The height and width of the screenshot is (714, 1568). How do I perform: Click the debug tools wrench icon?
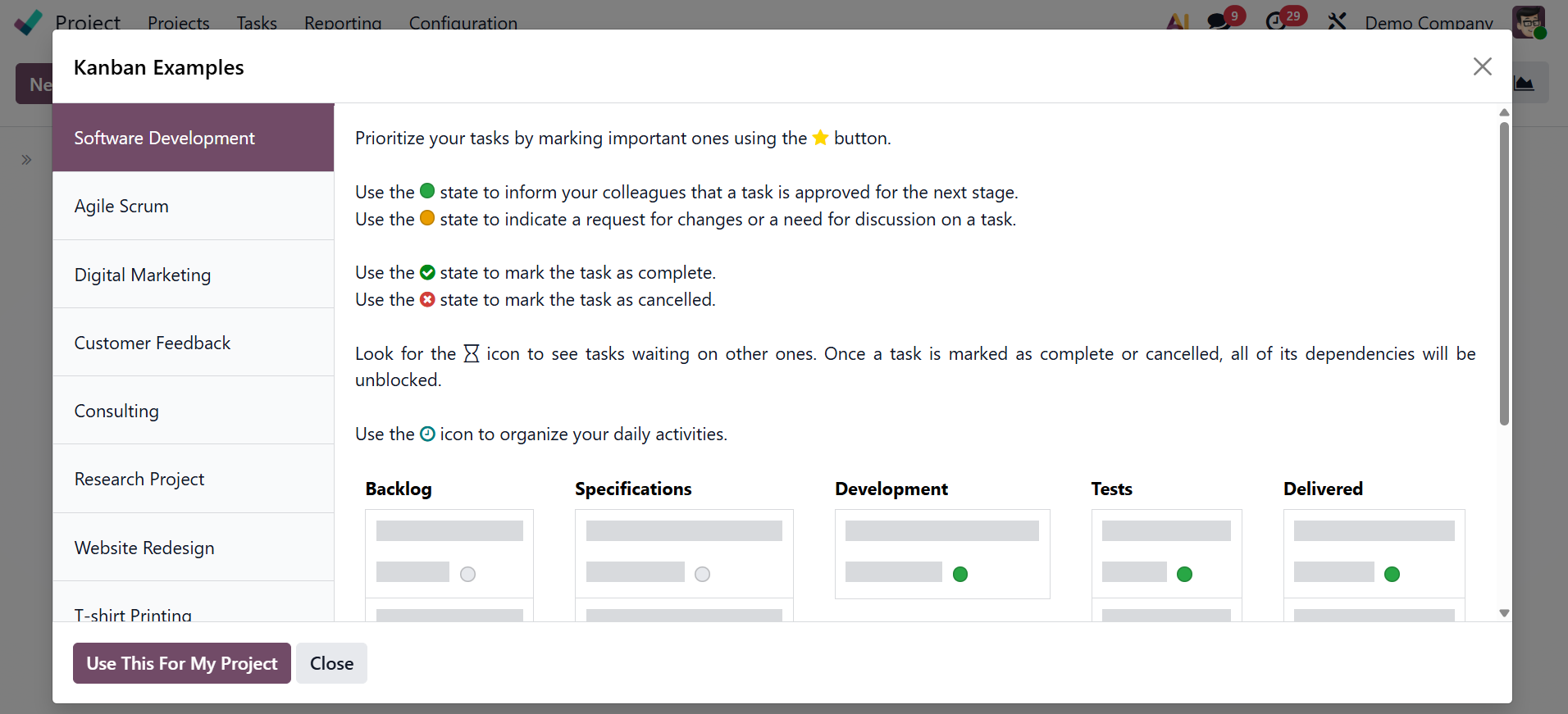click(x=1337, y=21)
